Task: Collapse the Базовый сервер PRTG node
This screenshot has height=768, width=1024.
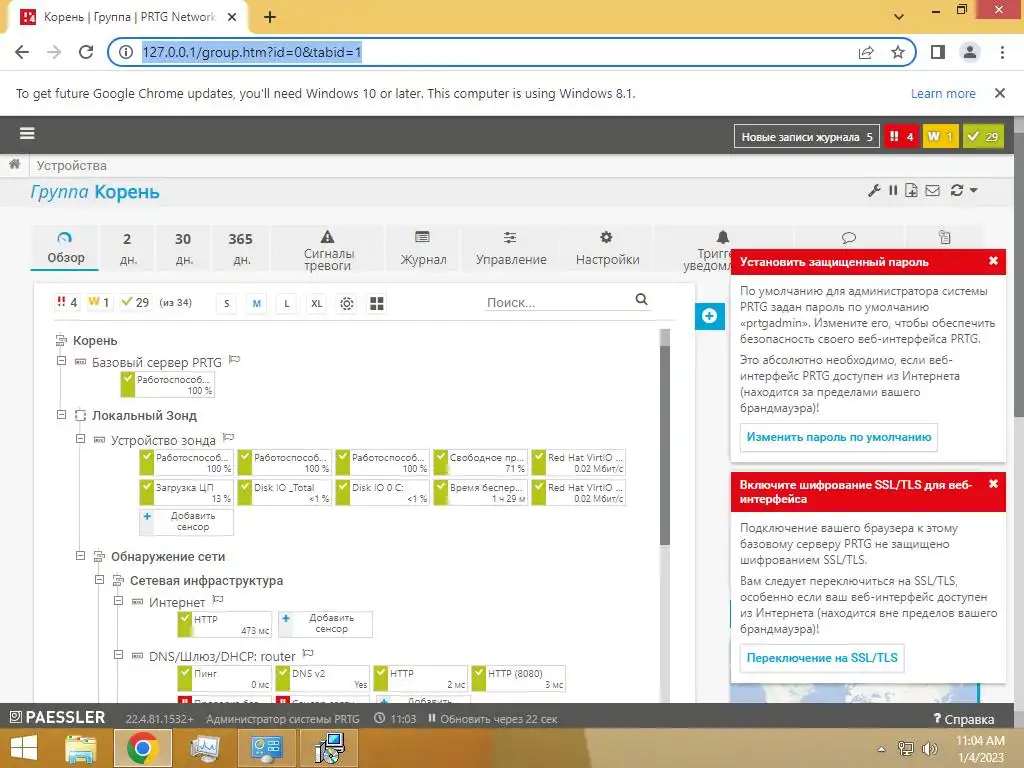Action: [61, 360]
